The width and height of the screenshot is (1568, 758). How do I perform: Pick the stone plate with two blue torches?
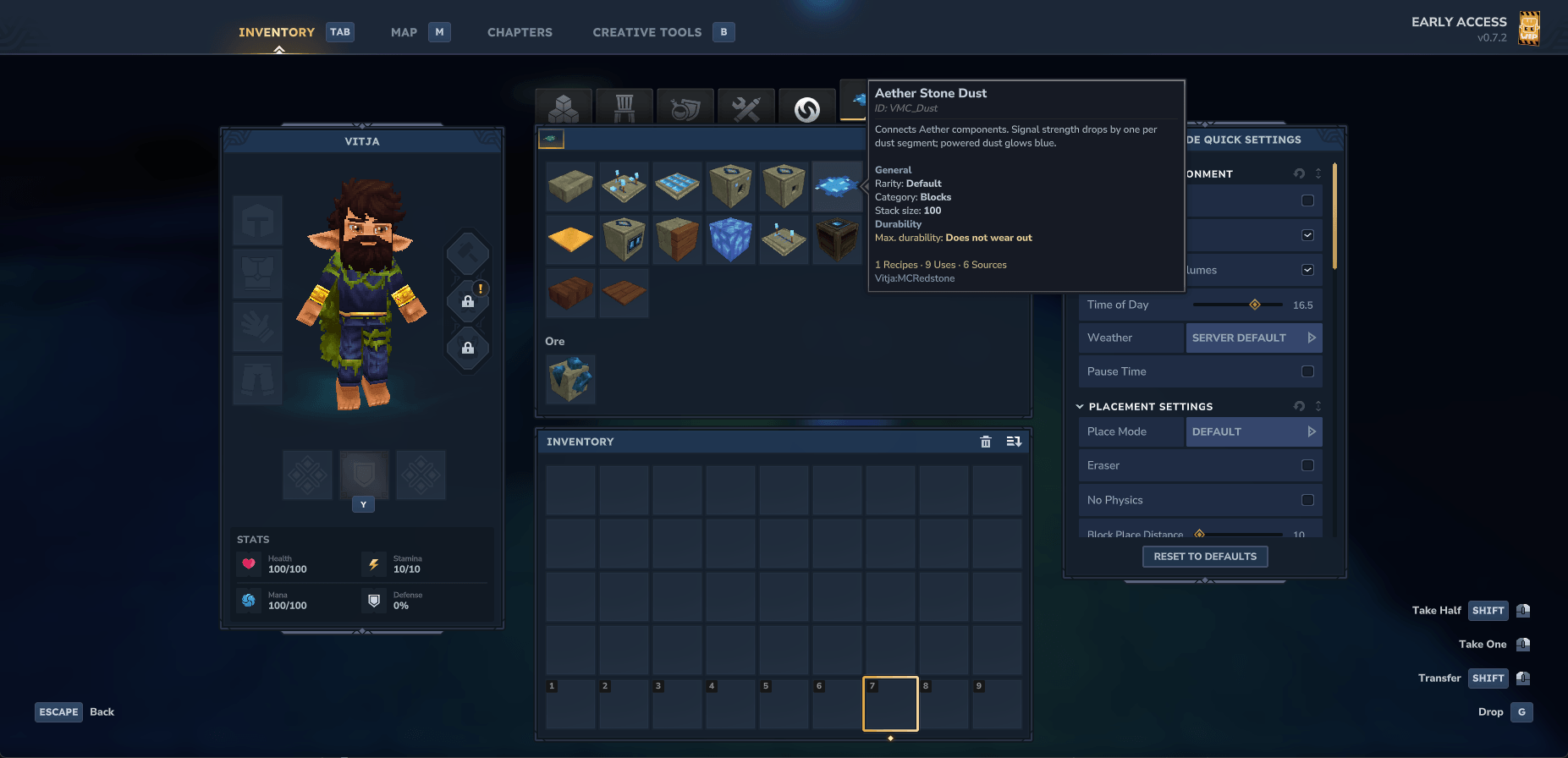784,239
